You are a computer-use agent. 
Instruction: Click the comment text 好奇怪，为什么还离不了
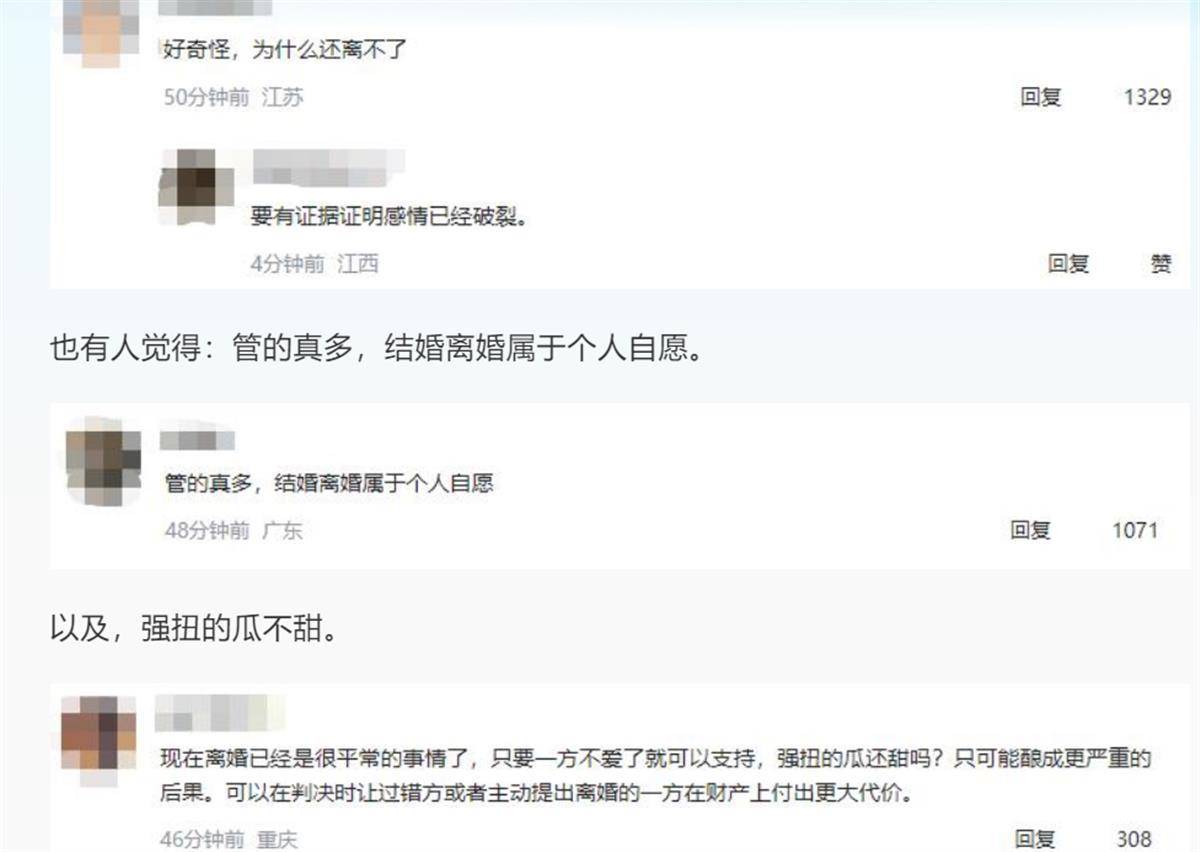[x=286, y=48]
